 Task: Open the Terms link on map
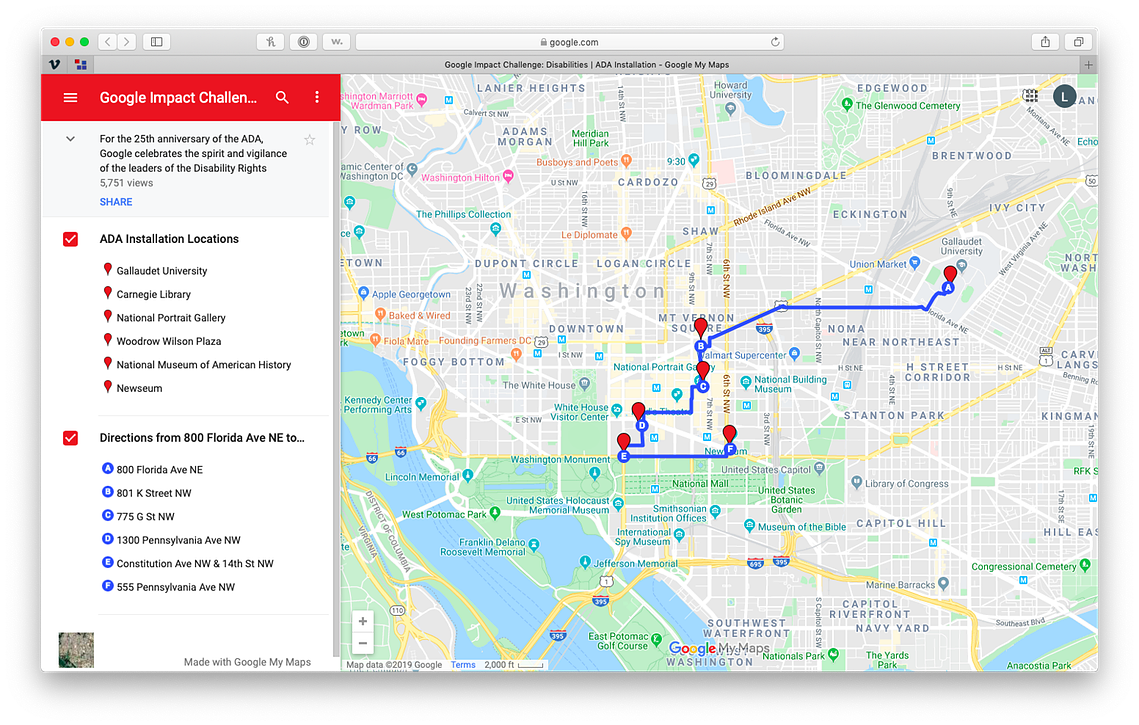(x=463, y=665)
